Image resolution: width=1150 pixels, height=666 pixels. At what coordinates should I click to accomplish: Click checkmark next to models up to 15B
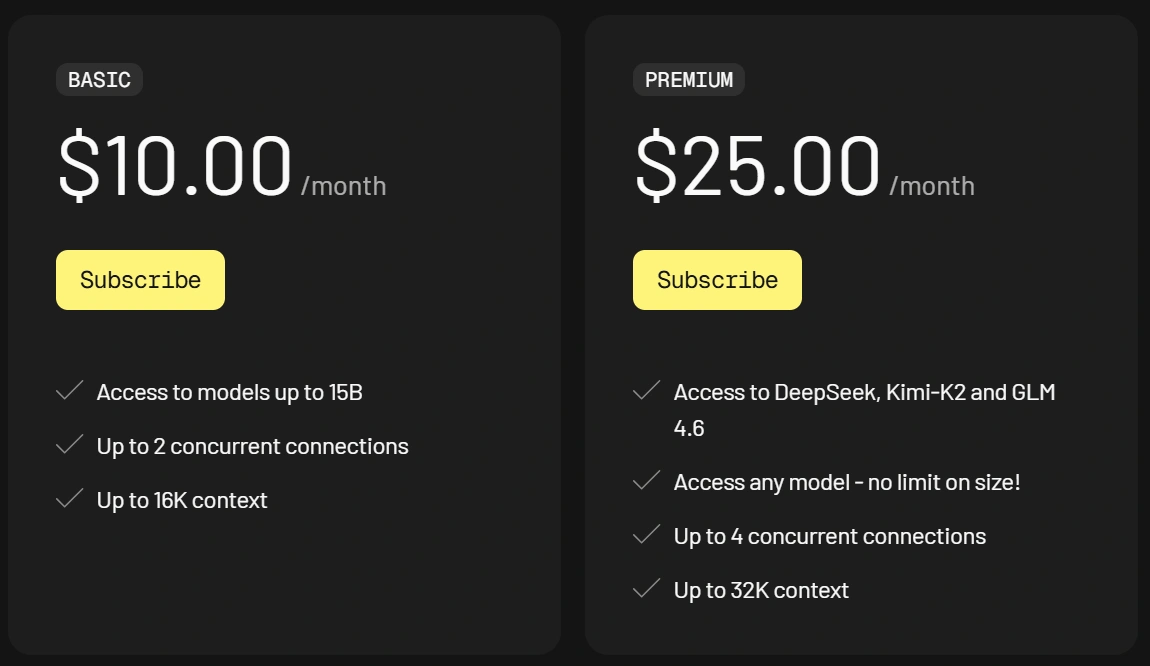point(69,391)
